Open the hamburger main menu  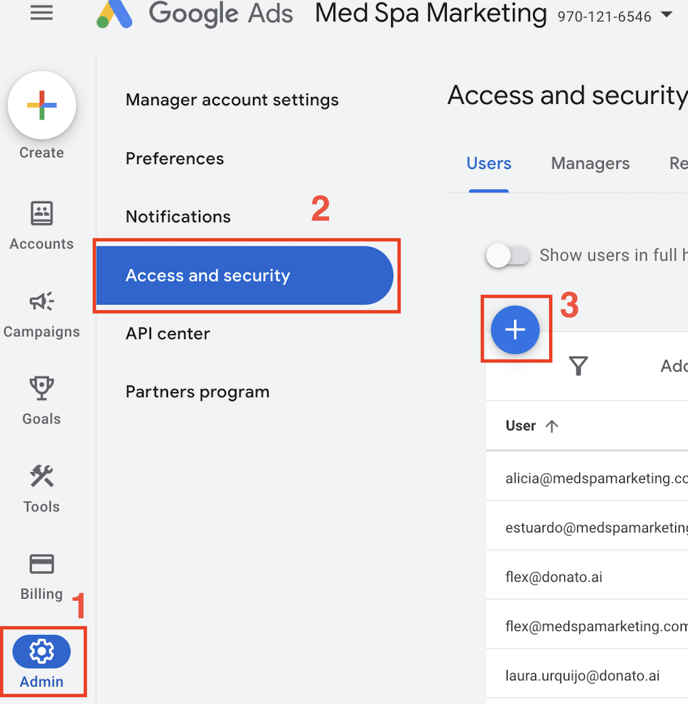point(41,13)
